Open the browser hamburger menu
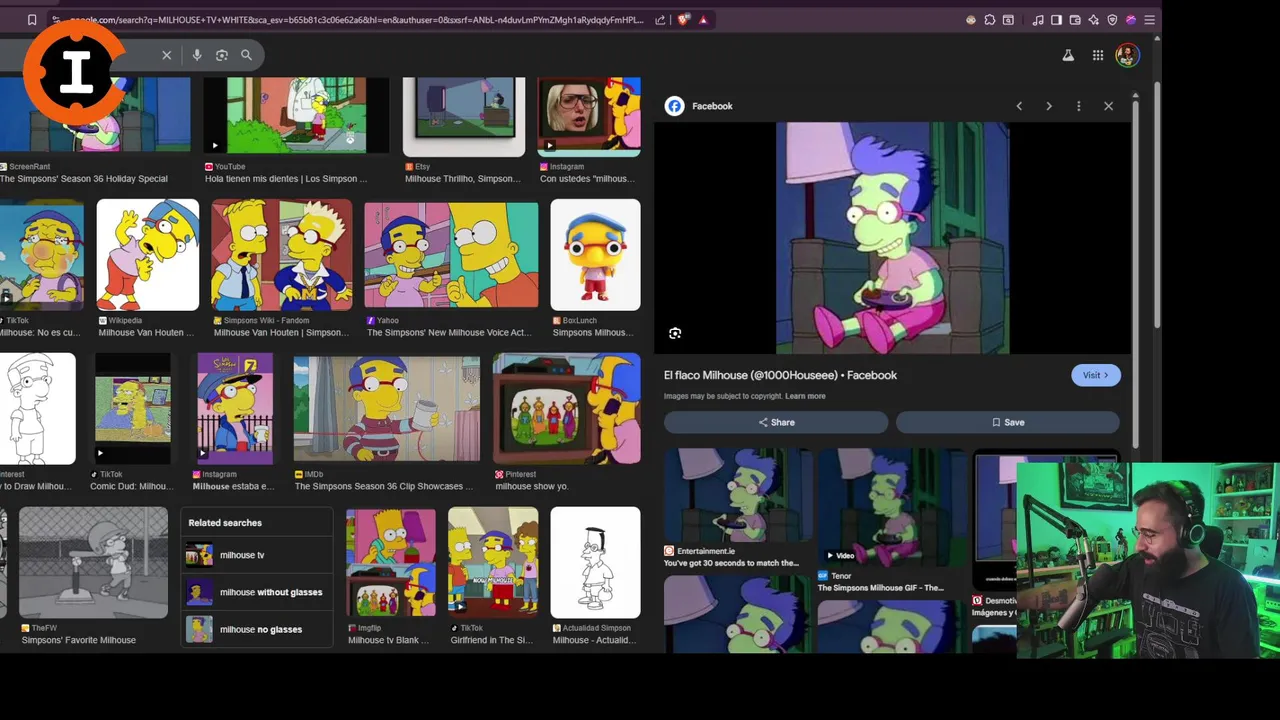1280x720 pixels. (x=1150, y=20)
